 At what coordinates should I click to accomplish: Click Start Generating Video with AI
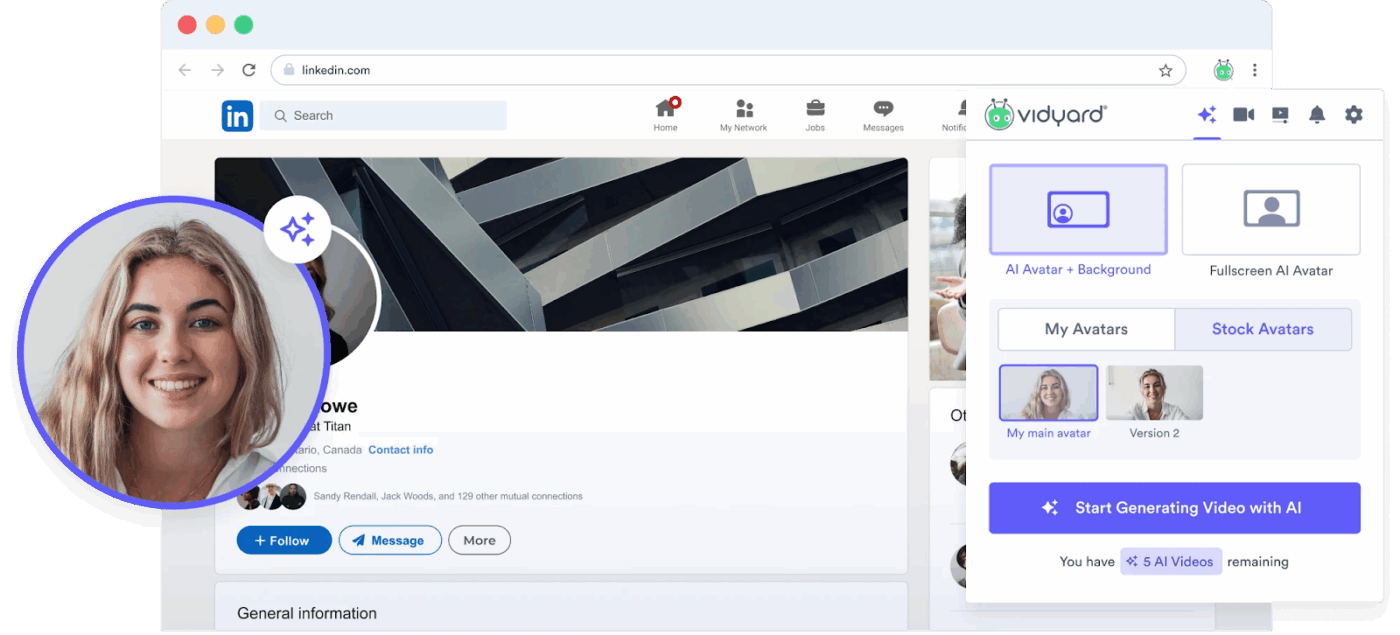point(1174,508)
